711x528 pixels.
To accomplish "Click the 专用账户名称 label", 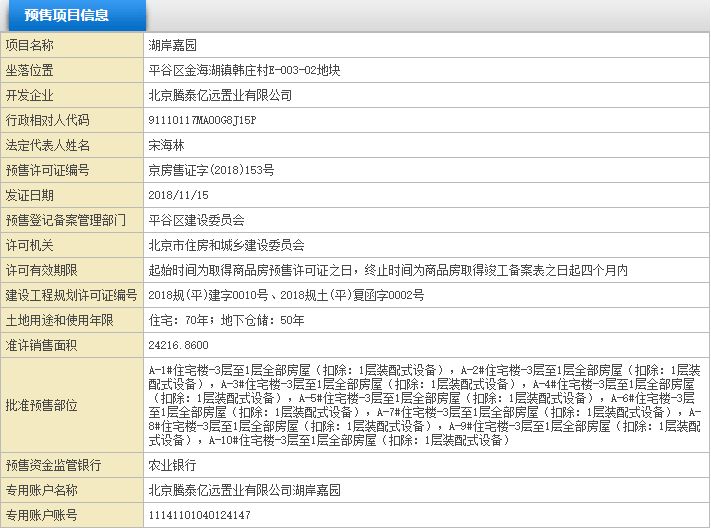I will (41, 490).
